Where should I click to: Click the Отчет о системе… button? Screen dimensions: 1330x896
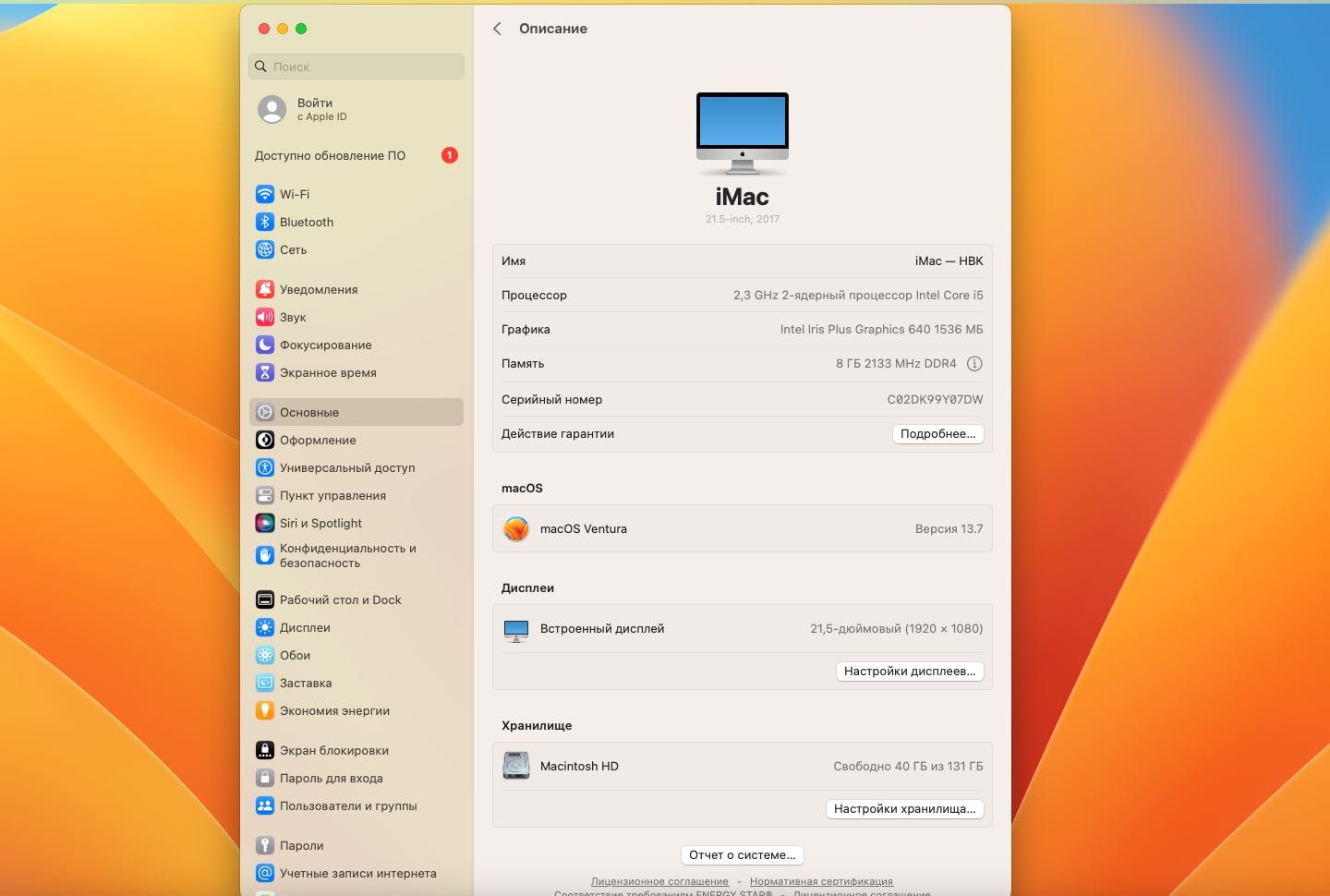point(743,855)
